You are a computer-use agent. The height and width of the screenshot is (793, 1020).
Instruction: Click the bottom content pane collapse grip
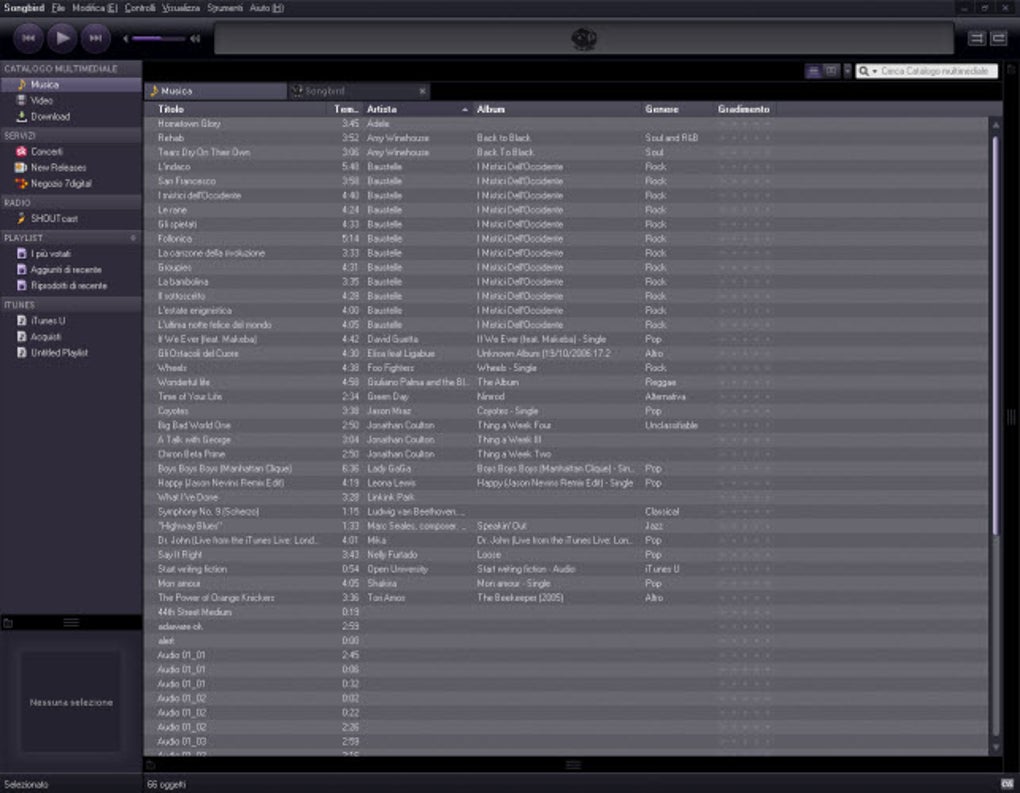coord(573,764)
